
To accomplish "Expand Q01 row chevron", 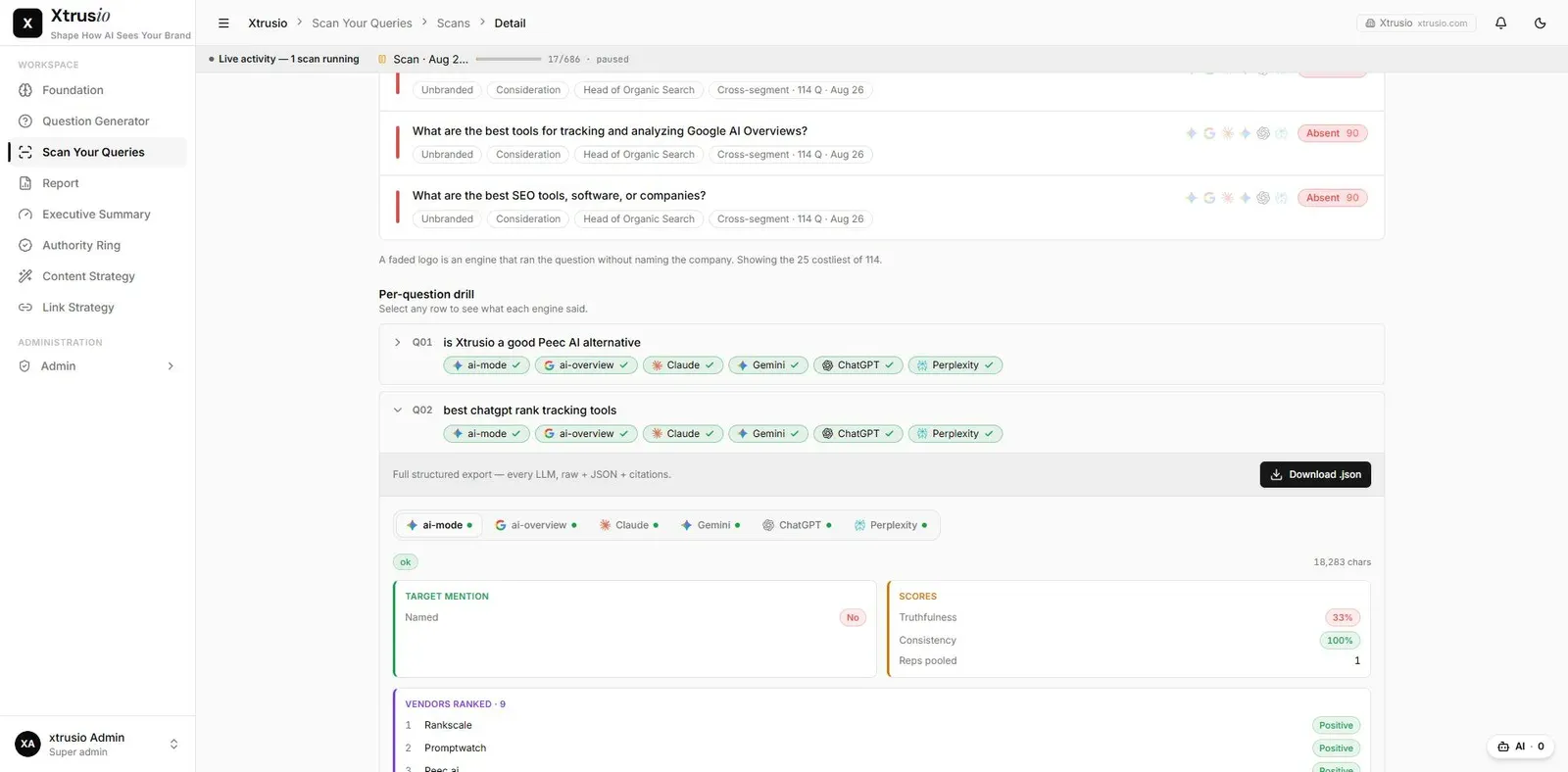I will tap(397, 343).
